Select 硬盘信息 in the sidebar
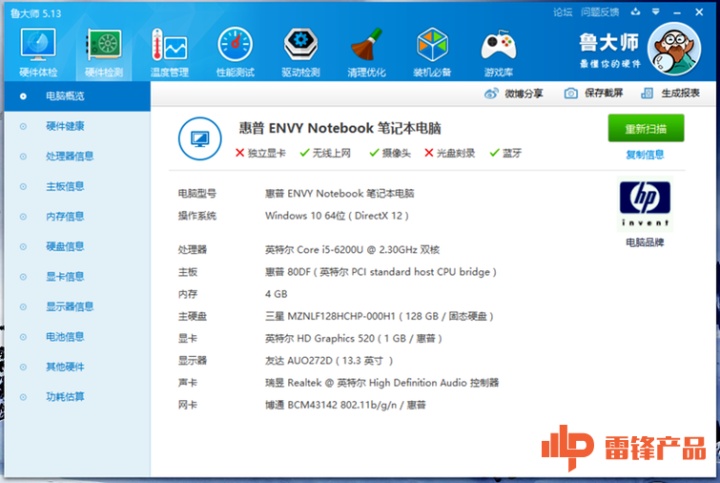The image size is (720, 483). point(77,247)
